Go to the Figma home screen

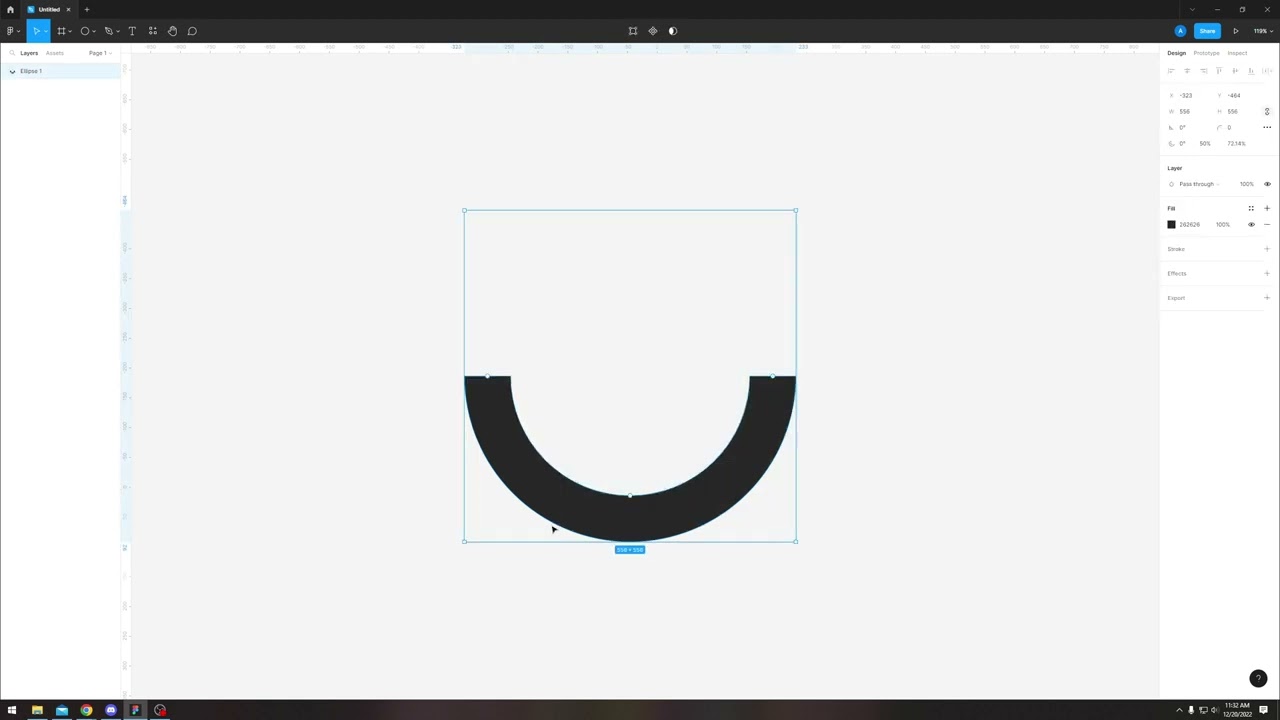[x=10, y=9]
